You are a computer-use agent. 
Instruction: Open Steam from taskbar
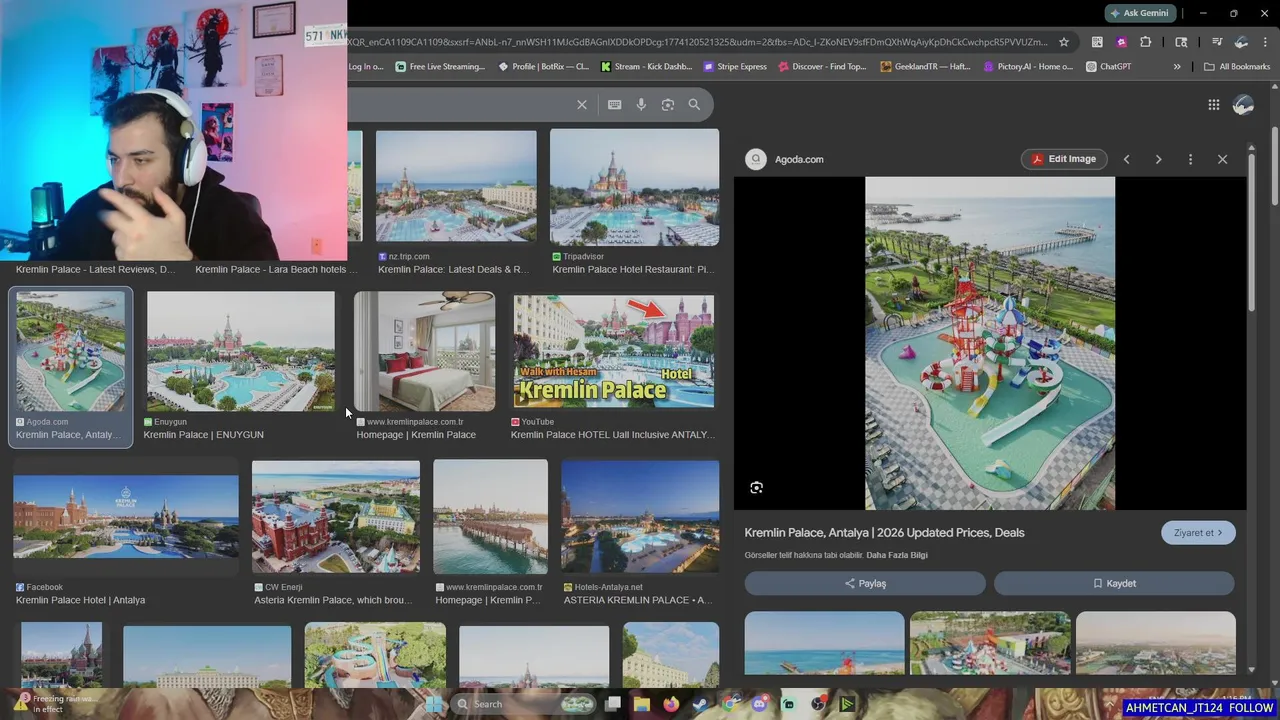click(700, 704)
